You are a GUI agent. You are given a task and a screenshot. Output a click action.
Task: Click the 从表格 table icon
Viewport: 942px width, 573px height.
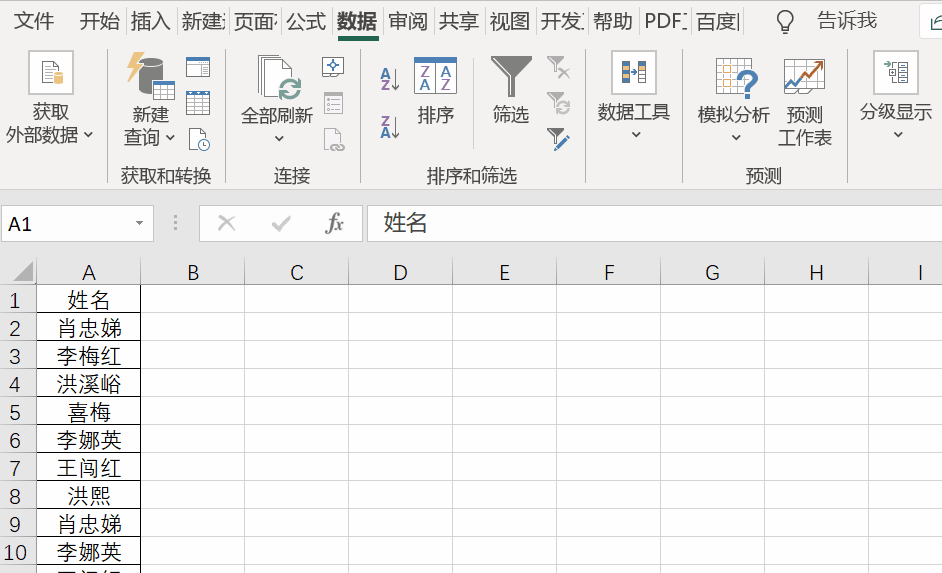pos(198,103)
